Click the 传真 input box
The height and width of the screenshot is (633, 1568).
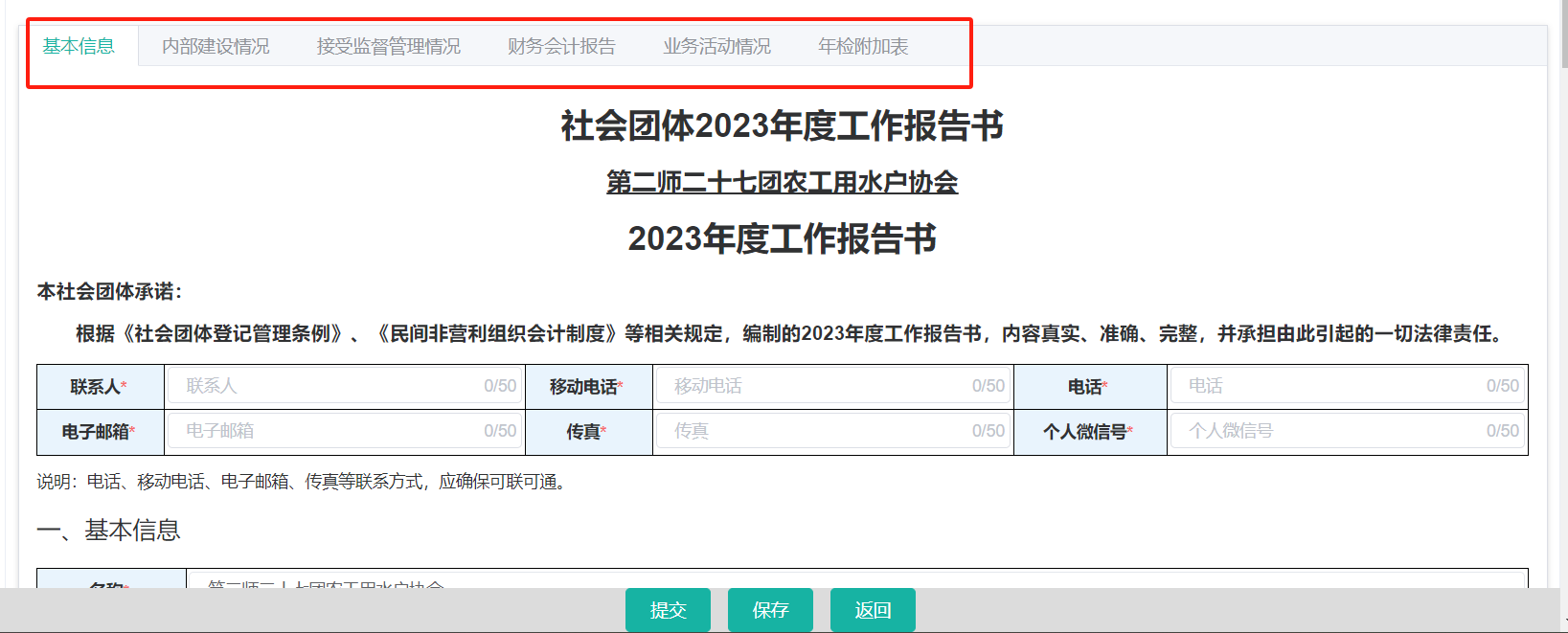(819, 431)
